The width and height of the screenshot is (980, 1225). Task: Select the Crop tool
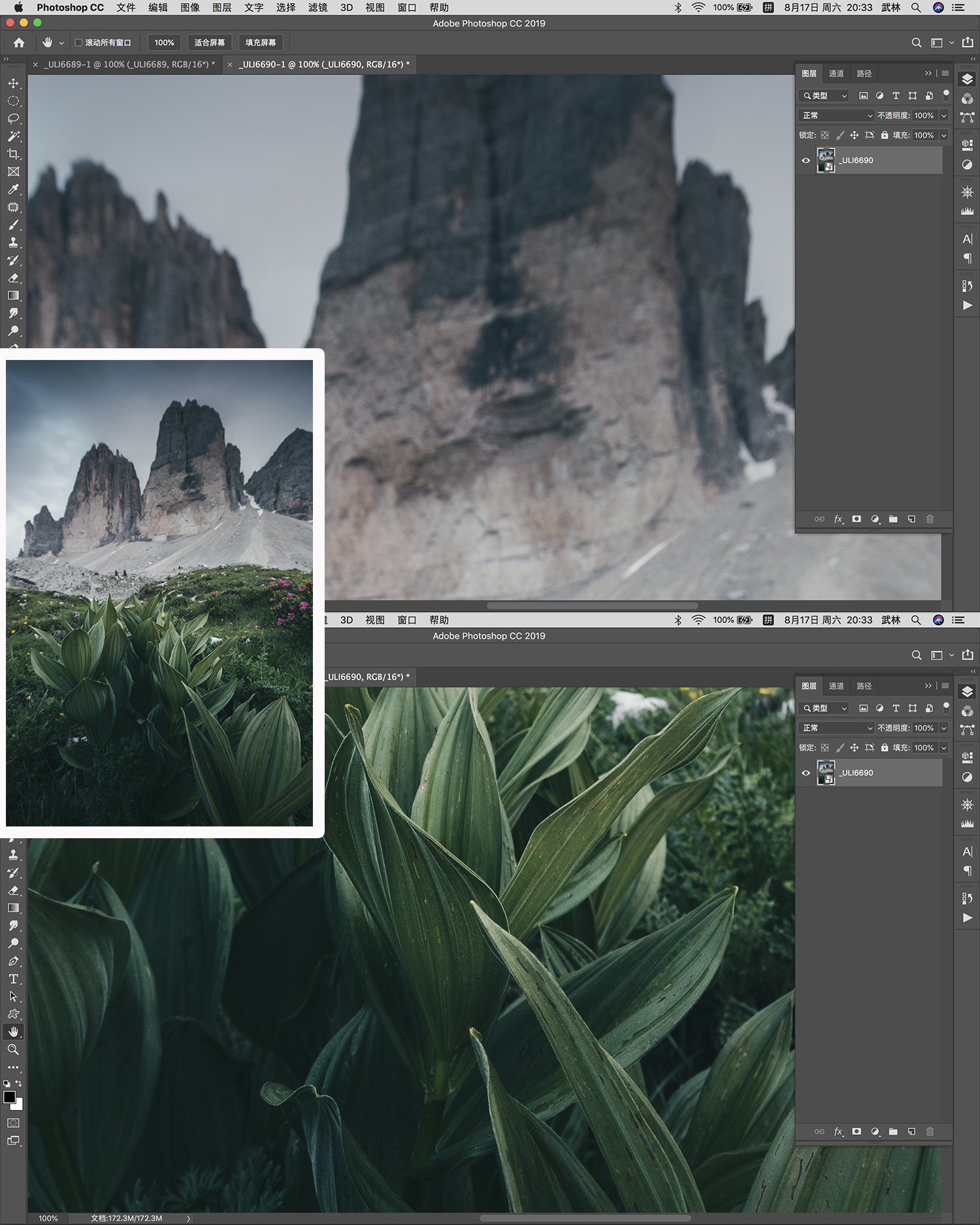13,154
